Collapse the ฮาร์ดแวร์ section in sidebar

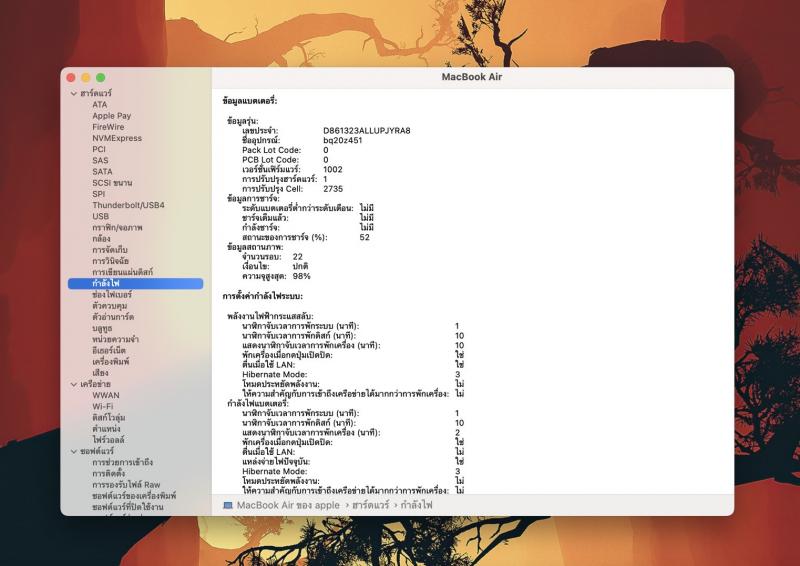(73, 93)
